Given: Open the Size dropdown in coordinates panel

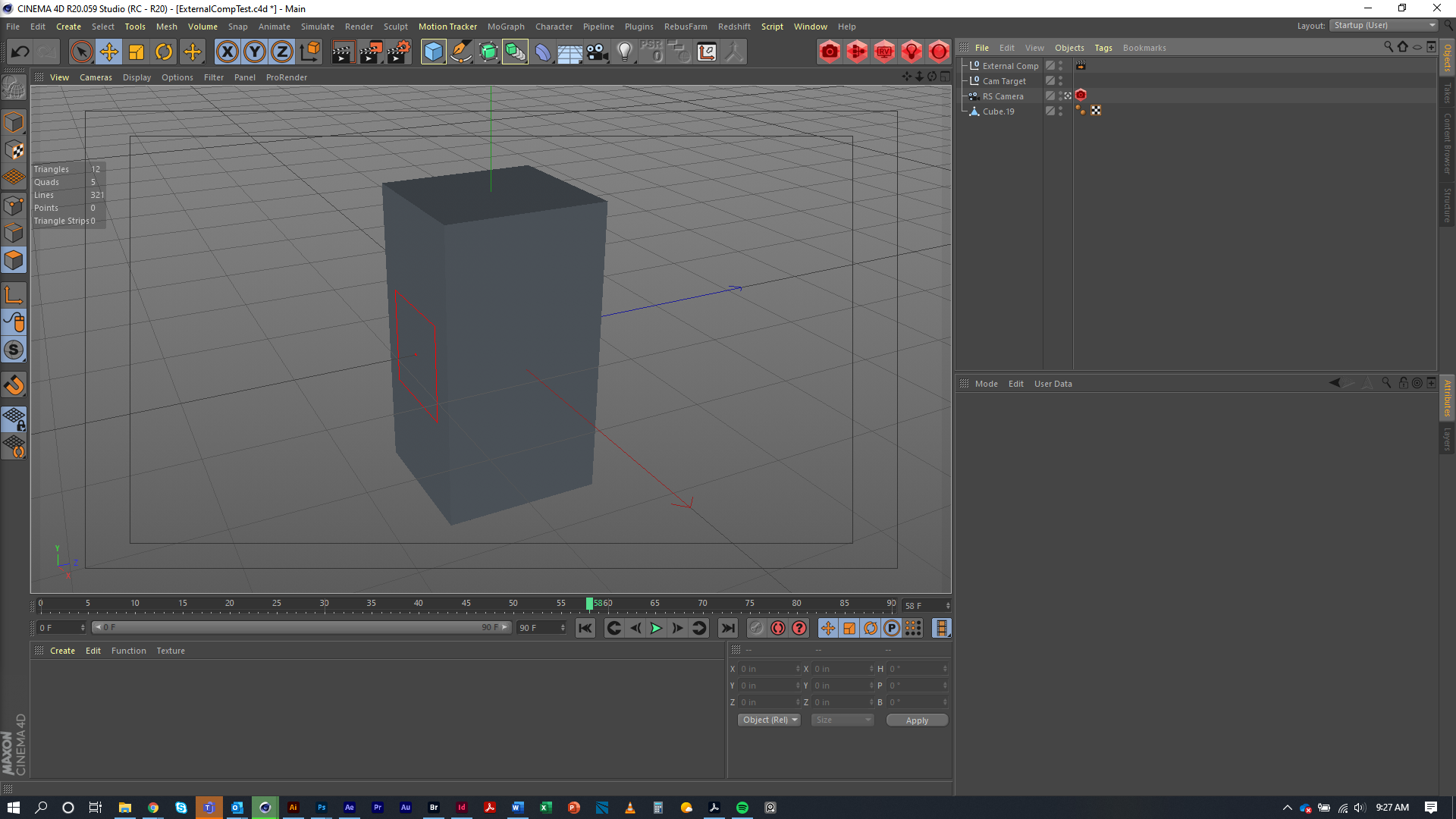Looking at the screenshot, I should (x=842, y=720).
